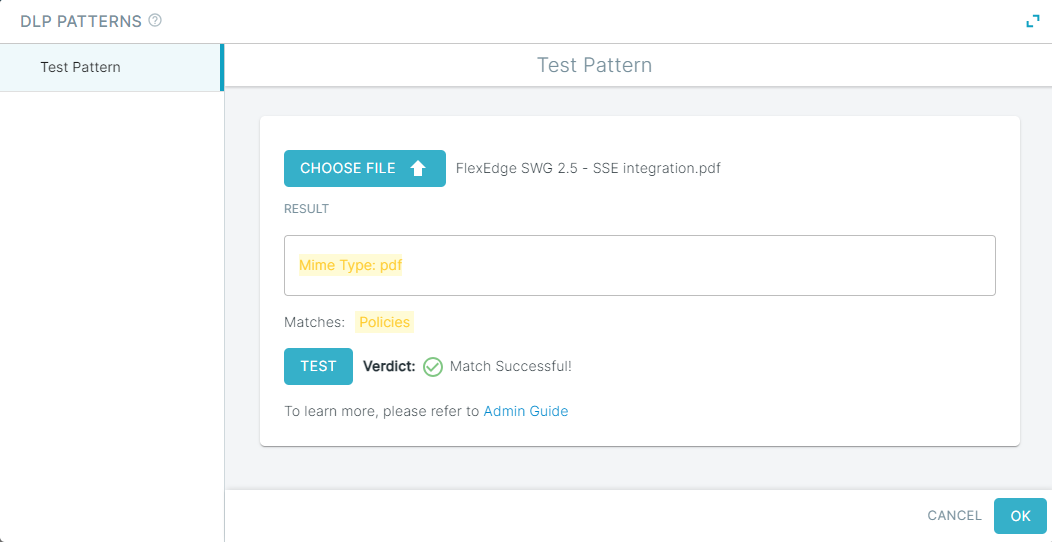The height and width of the screenshot is (542, 1052).
Task: Click the selected PDF file name
Action: [588, 168]
